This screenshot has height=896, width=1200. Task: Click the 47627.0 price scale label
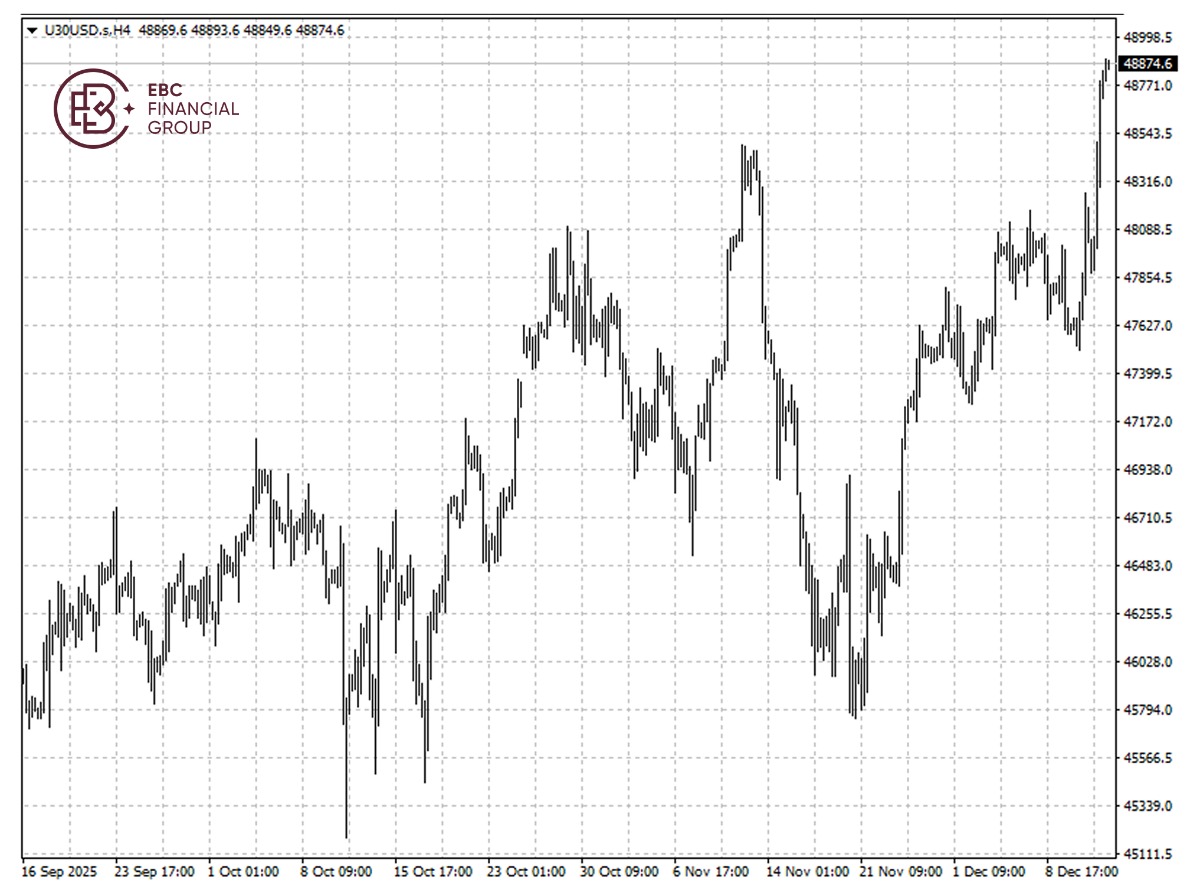point(1147,326)
